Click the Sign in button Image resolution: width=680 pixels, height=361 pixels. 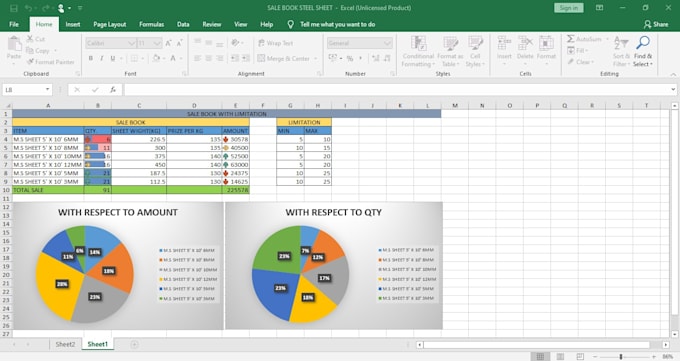[x=569, y=8]
